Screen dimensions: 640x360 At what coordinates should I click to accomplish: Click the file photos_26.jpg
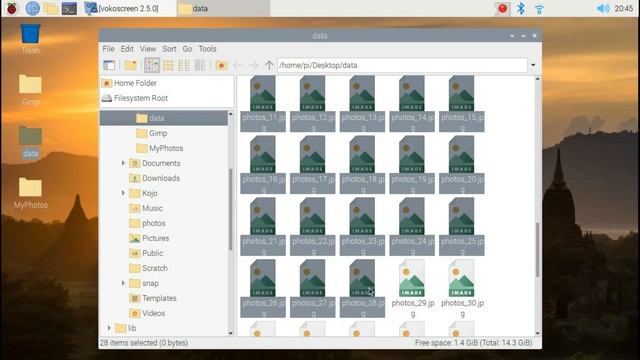coord(263,289)
